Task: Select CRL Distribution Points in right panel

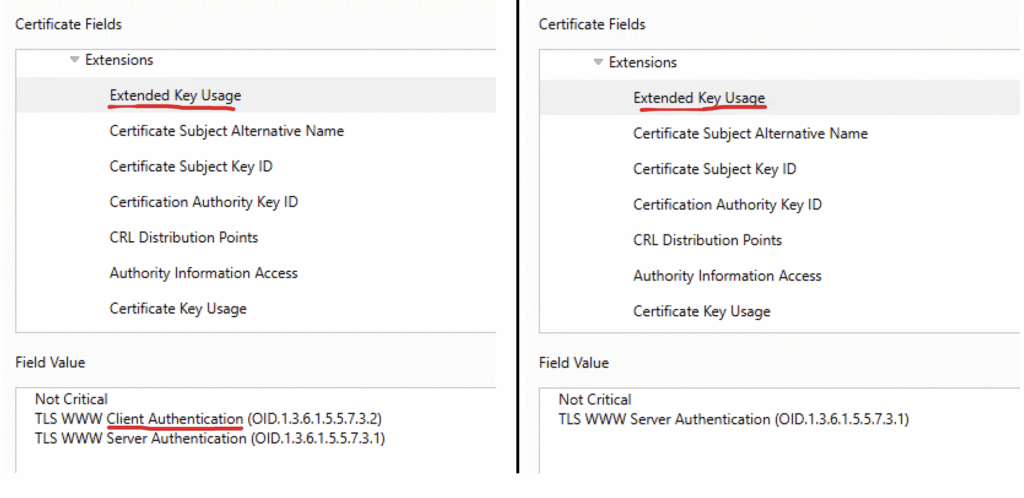Action: (707, 240)
